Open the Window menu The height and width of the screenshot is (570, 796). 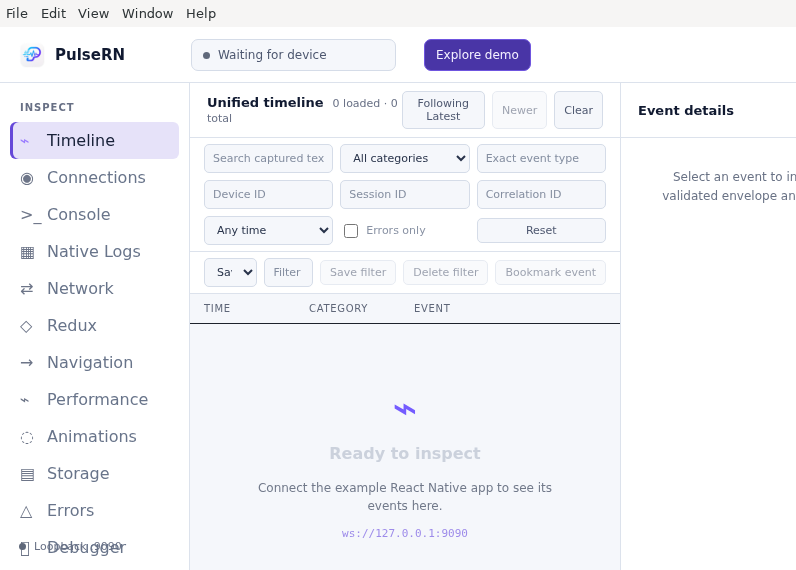[147, 13]
